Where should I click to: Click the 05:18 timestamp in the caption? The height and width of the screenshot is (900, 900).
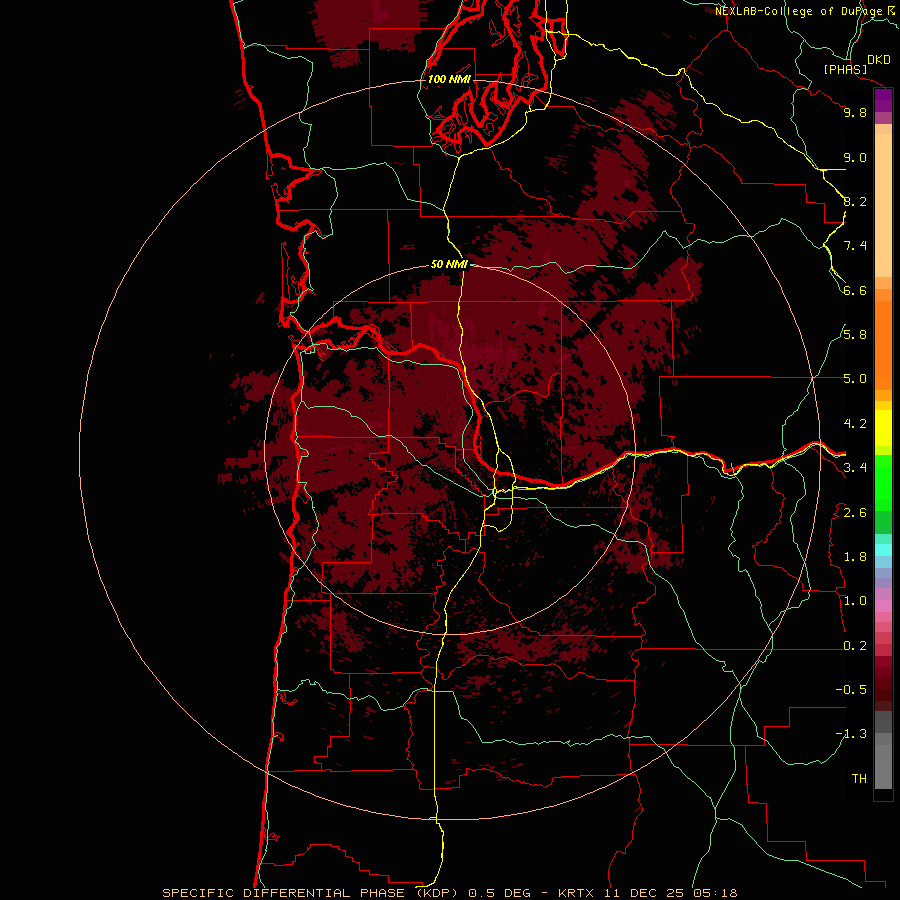pos(715,893)
